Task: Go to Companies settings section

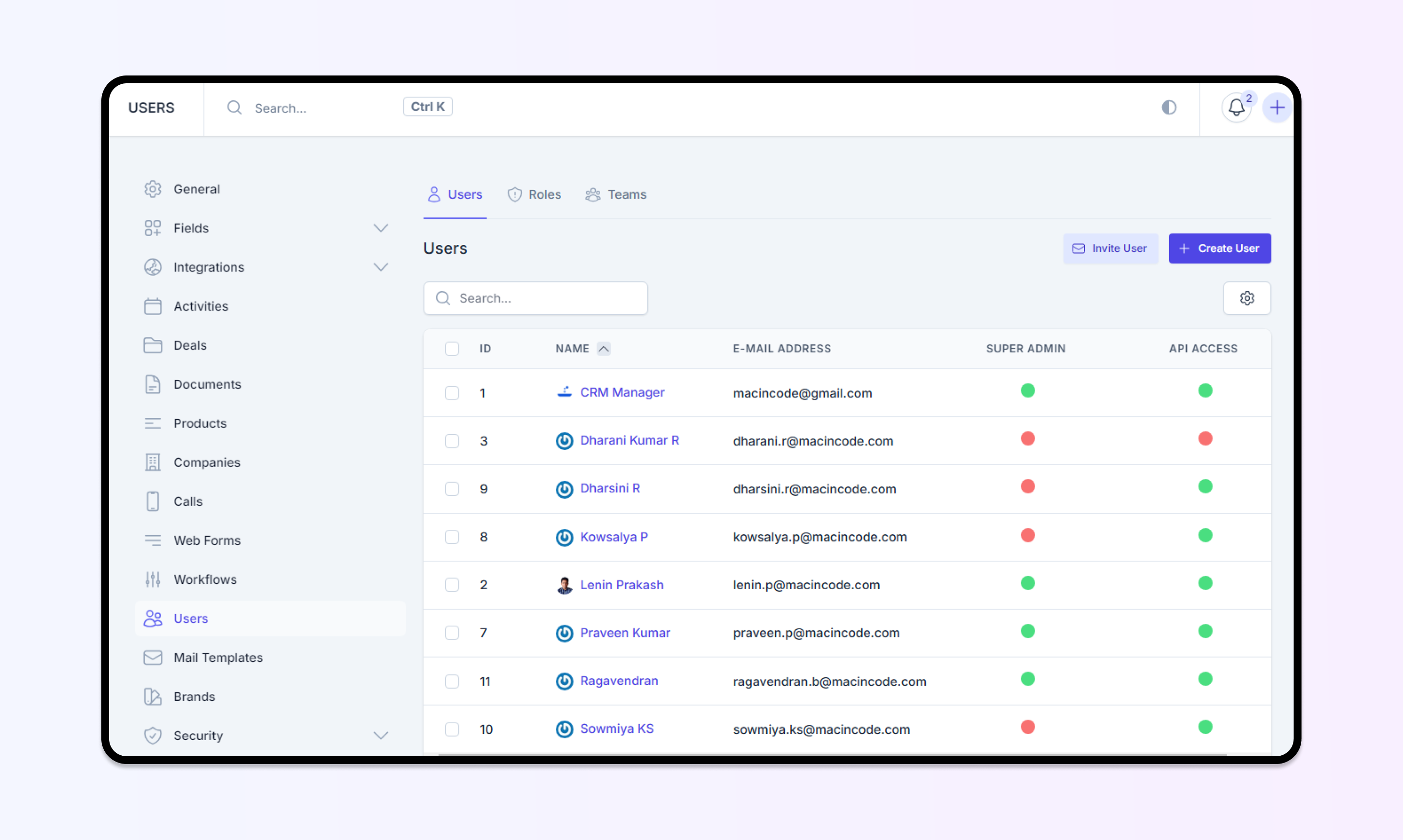Action: [x=206, y=462]
